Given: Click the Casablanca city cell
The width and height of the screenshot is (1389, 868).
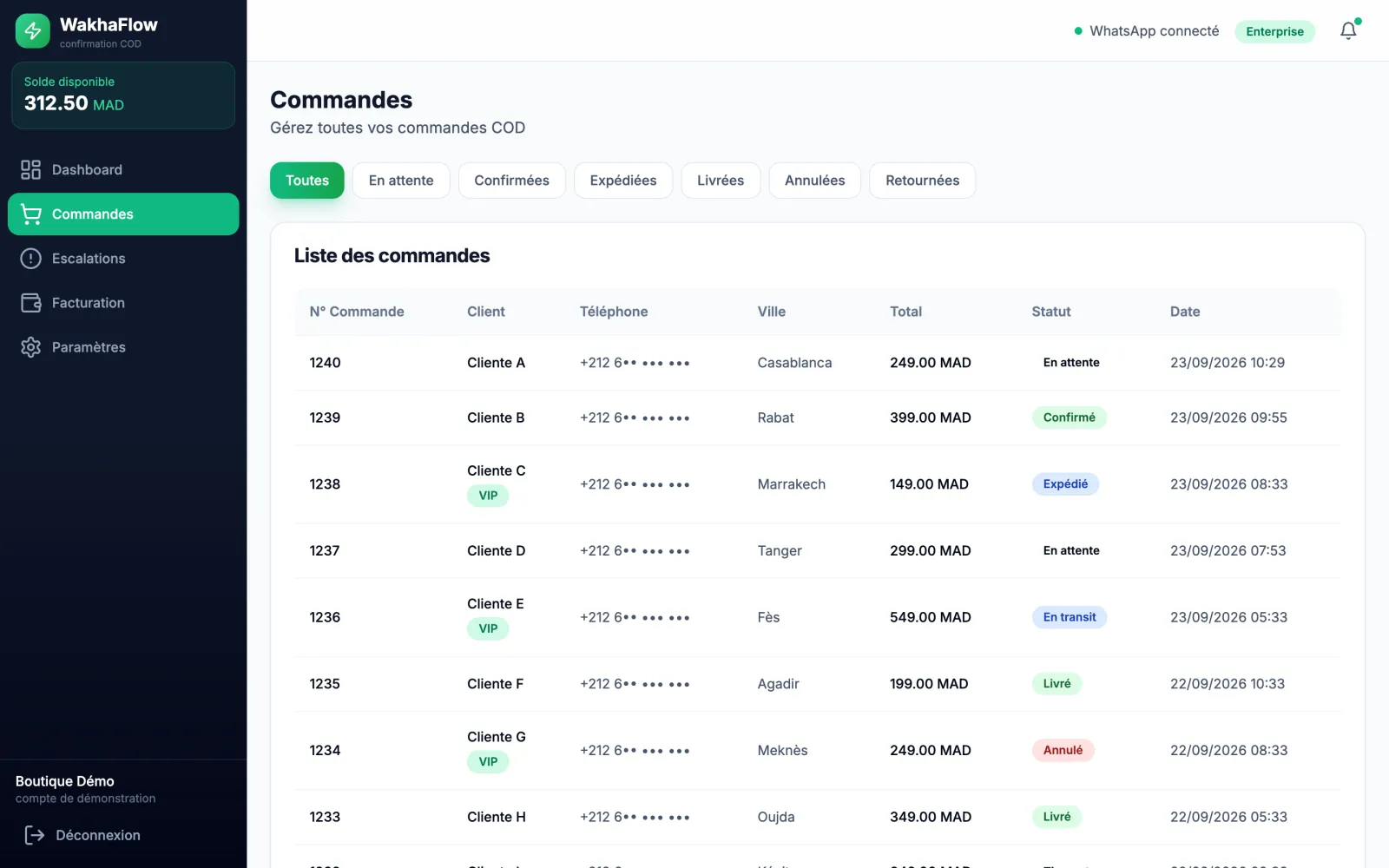Looking at the screenshot, I should click(x=794, y=363).
